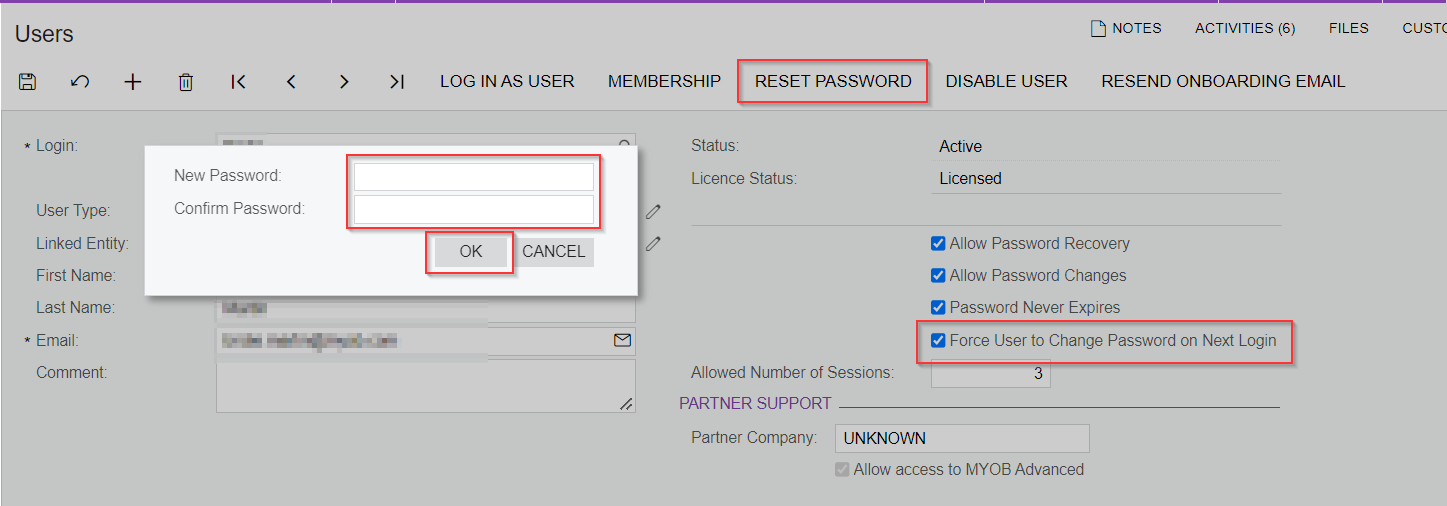Uncheck Password Never Expires
1447x506 pixels.
coord(938,307)
